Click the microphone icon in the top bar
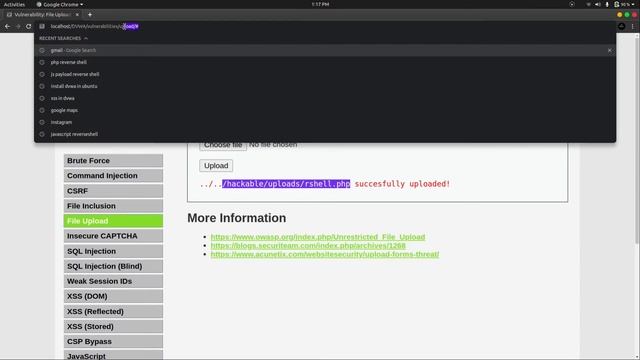Viewport: 640px width, 360px height. tap(607, 4)
